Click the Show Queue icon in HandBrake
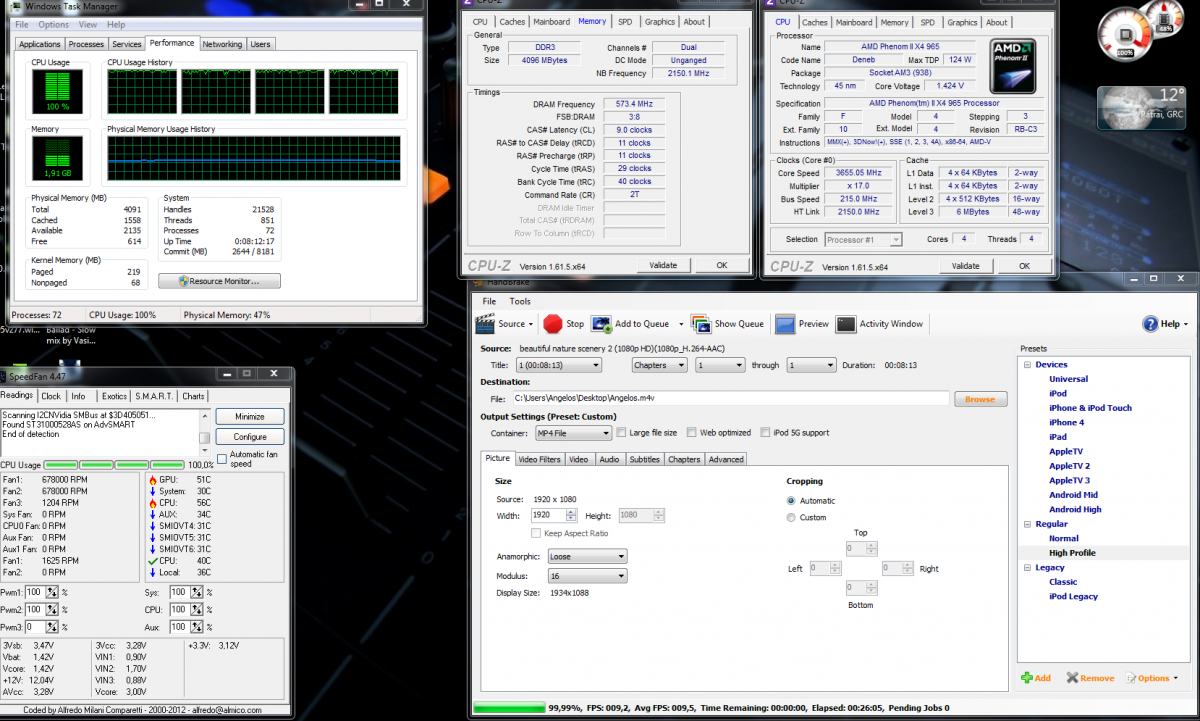This screenshot has width=1200, height=721. tap(701, 323)
